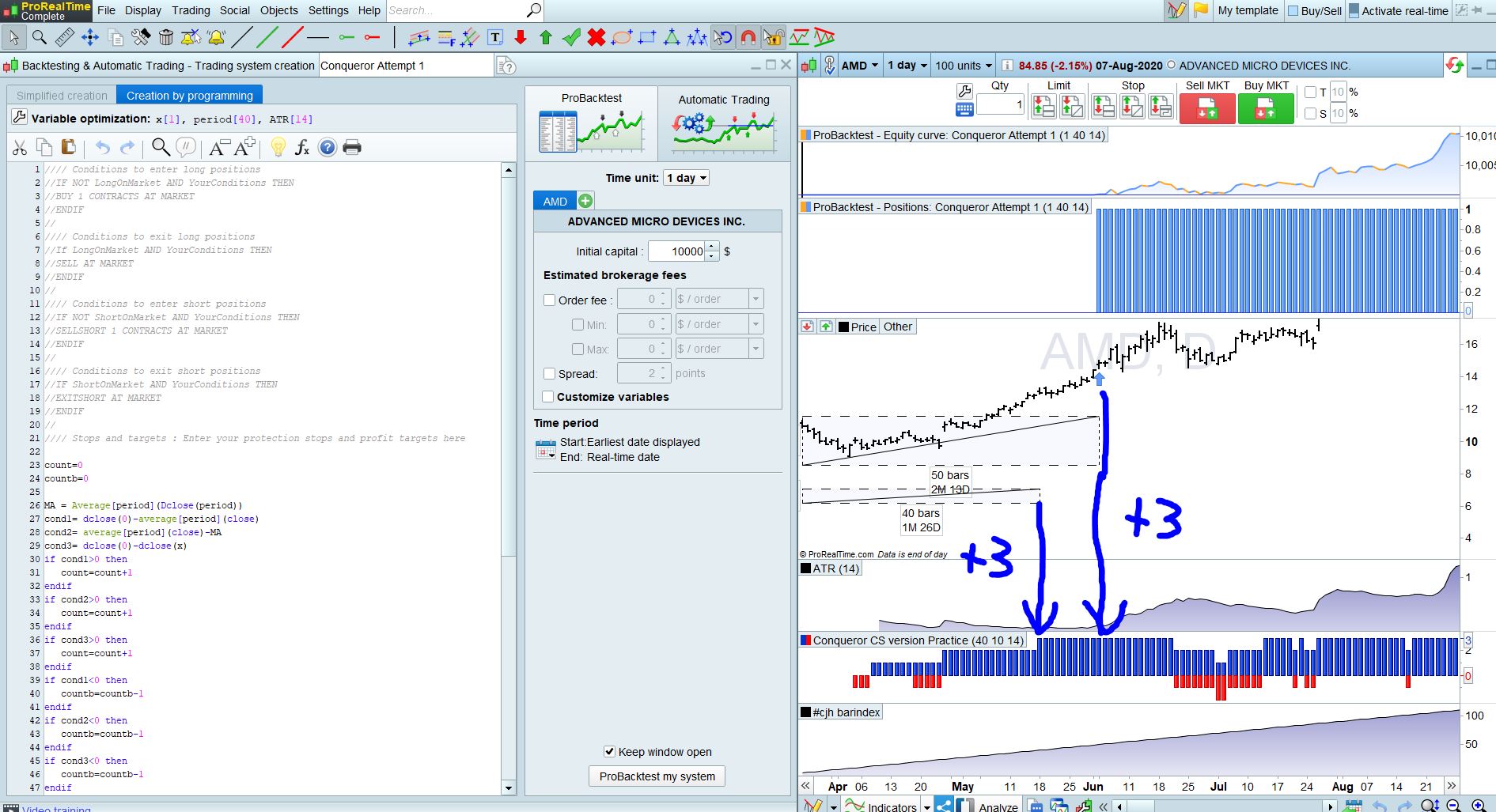
Task: Enable the Spread checkbox
Action: pyautogui.click(x=550, y=374)
